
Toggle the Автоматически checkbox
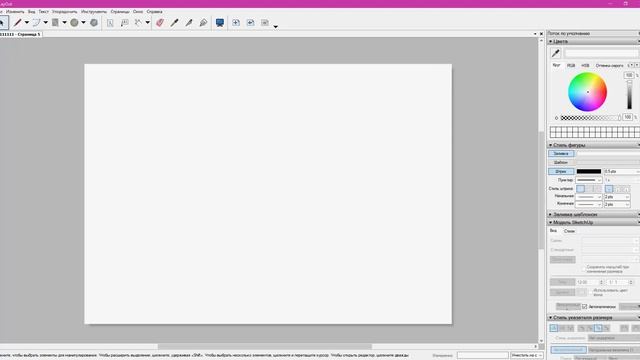coord(584,307)
